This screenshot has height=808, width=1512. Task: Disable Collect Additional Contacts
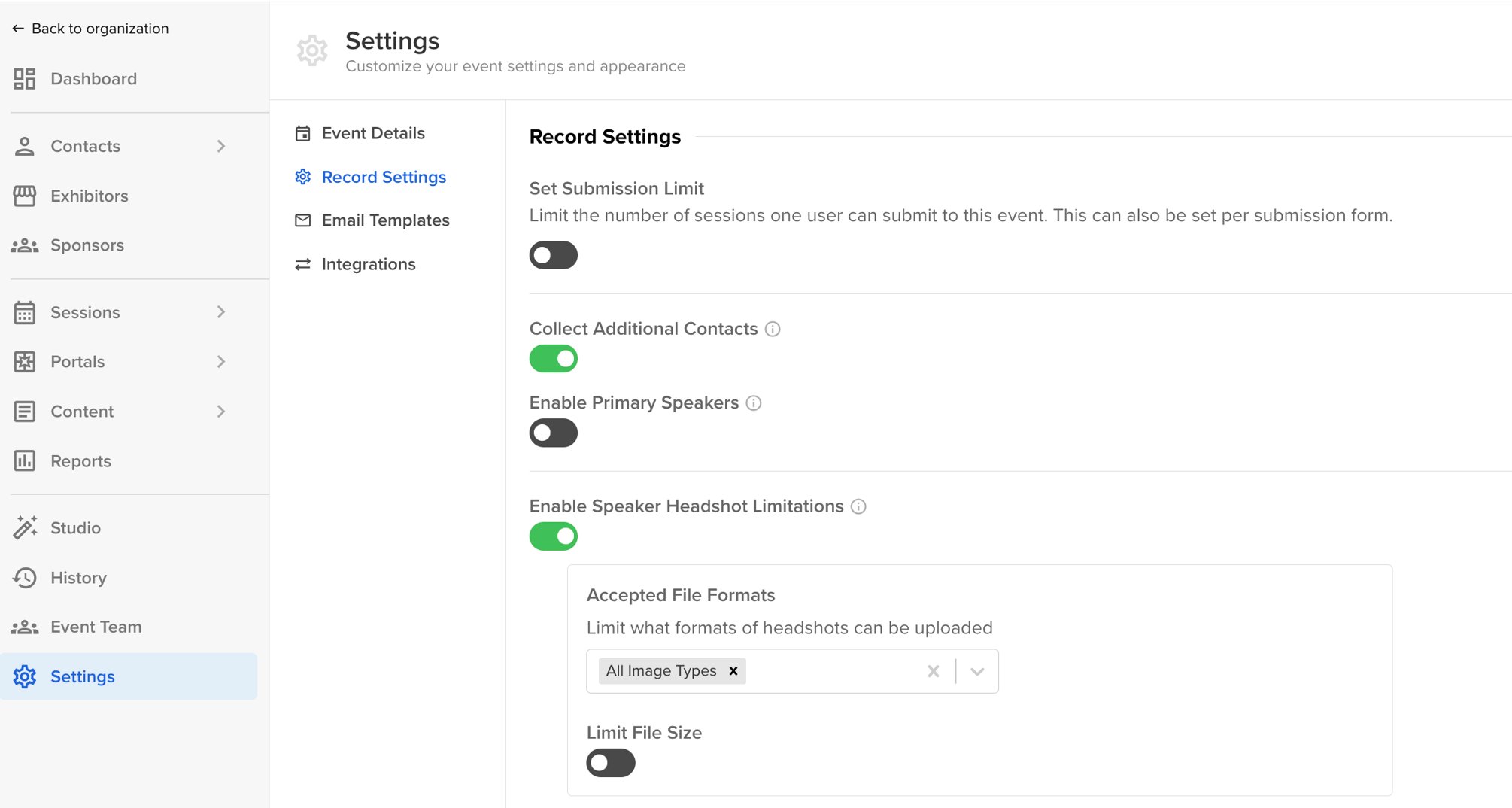click(553, 359)
